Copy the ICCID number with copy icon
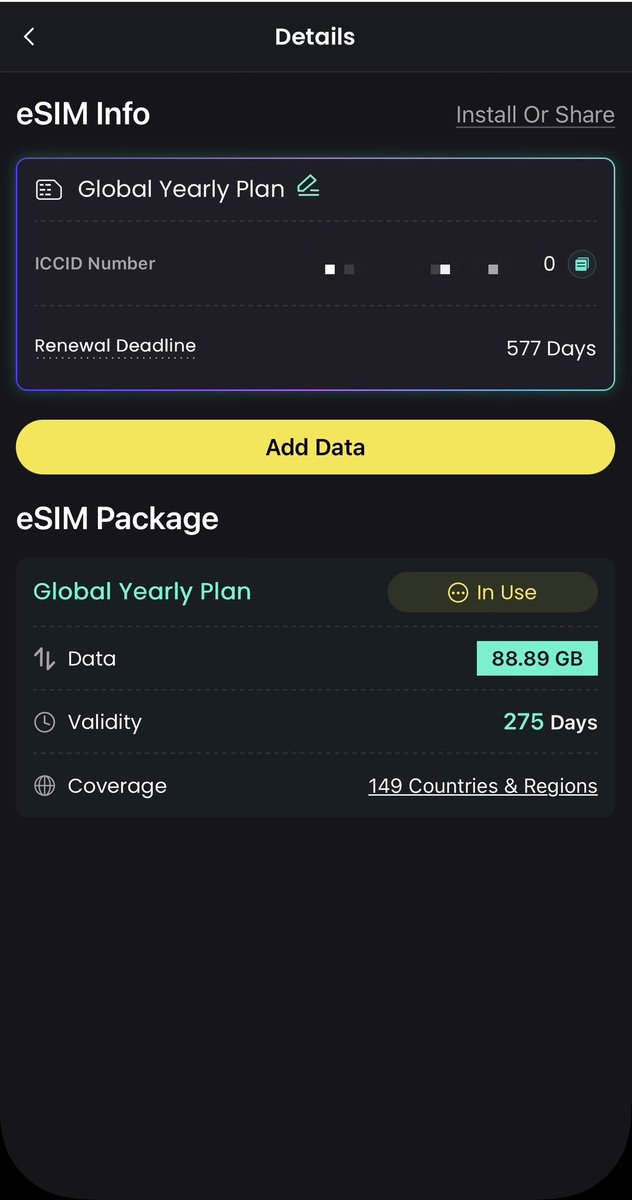 tap(582, 264)
